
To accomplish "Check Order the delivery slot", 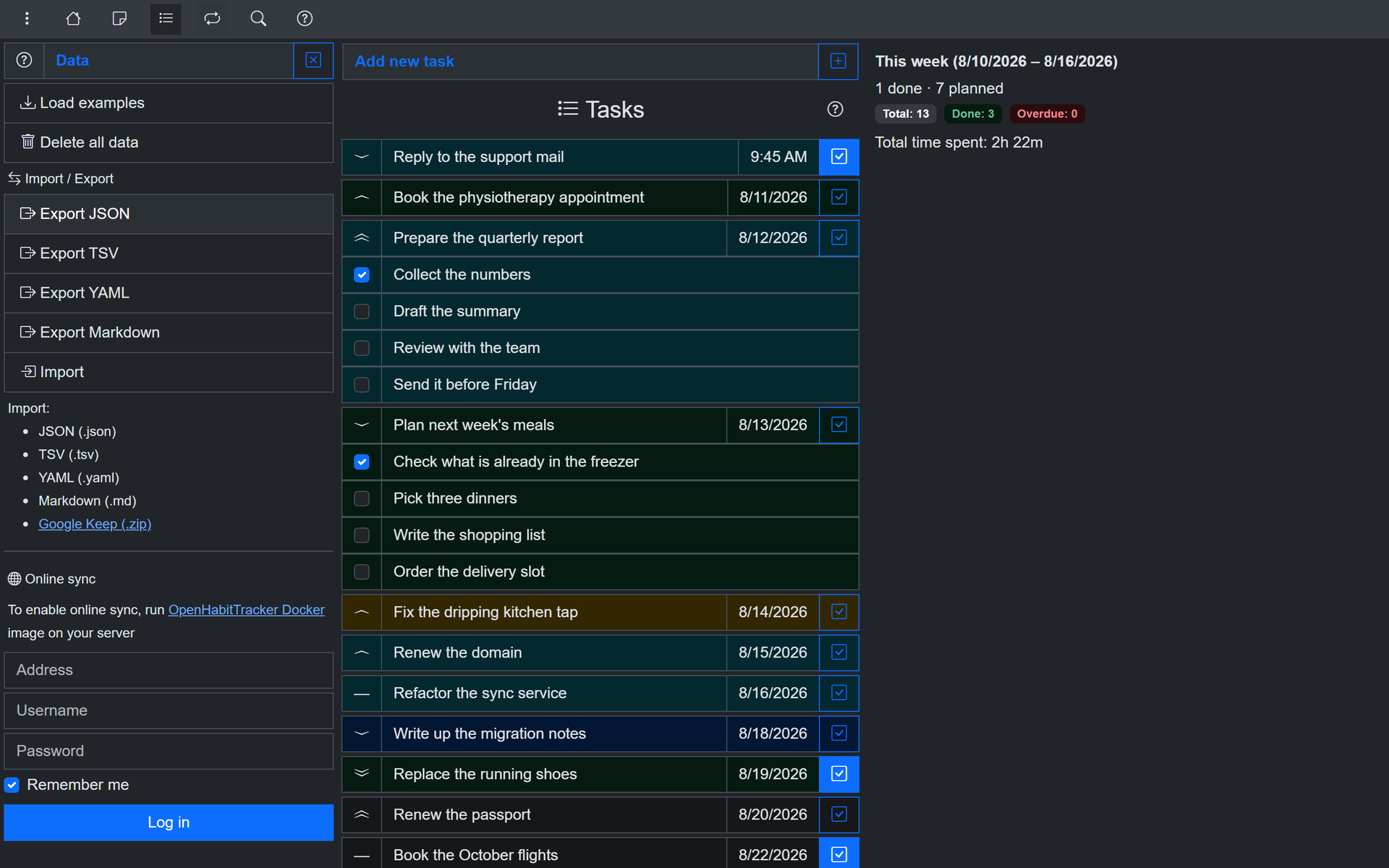I will [x=362, y=572].
